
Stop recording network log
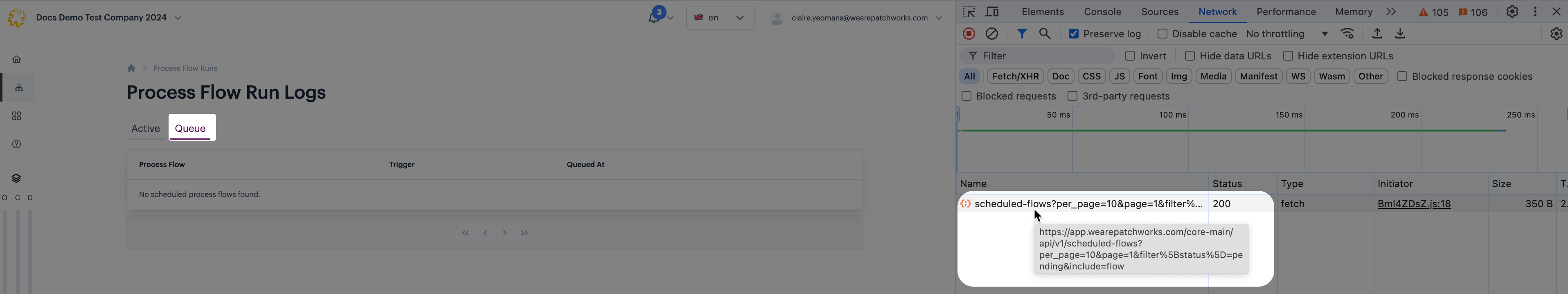tap(969, 34)
